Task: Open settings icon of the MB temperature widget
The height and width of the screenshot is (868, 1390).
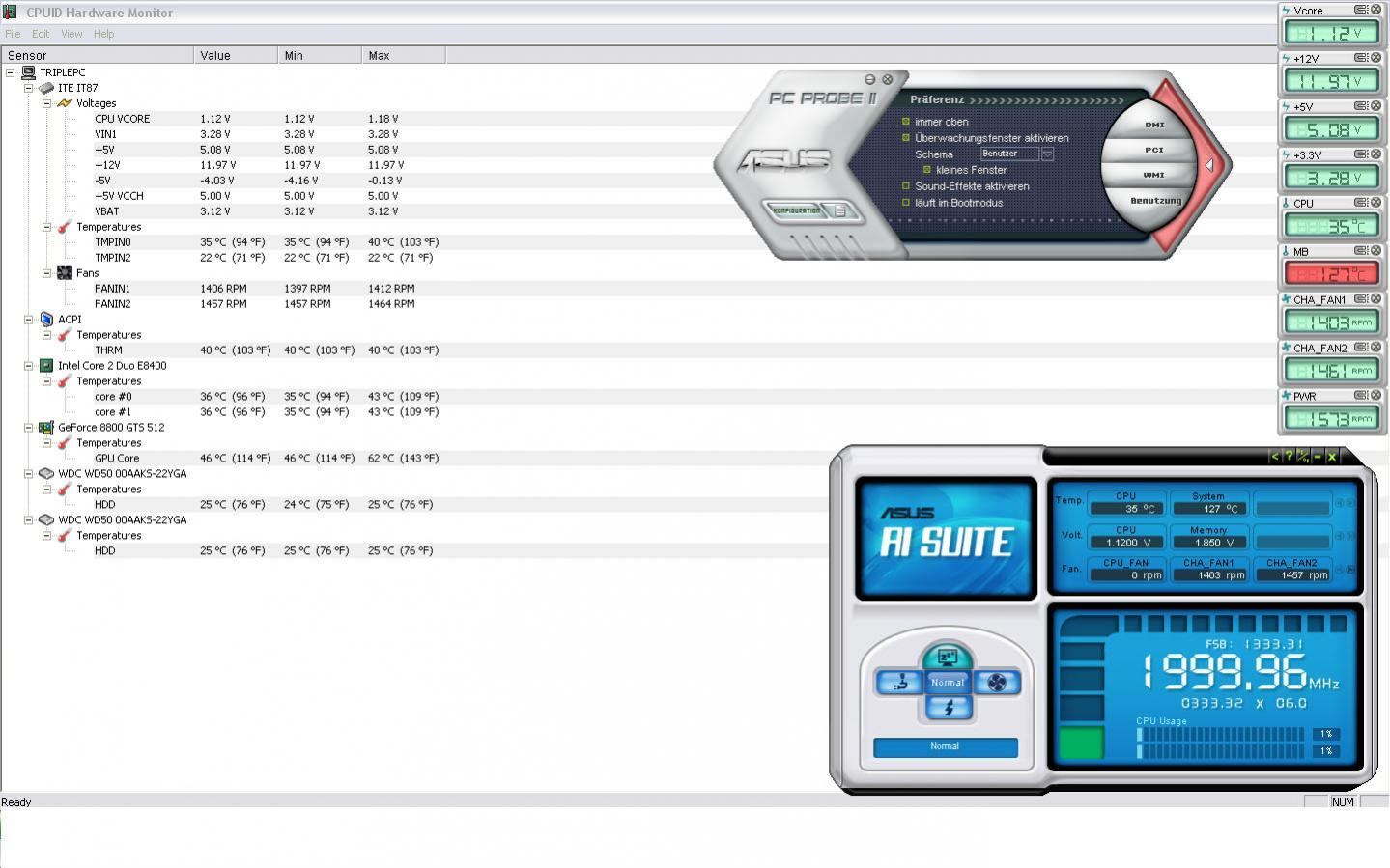Action: [x=1360, y=251]
